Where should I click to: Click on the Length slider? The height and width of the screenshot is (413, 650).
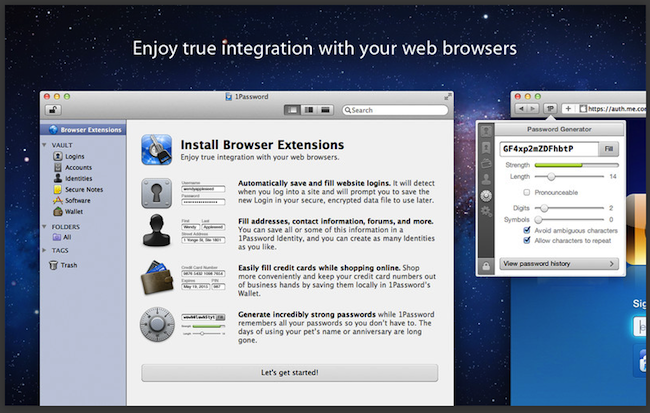[569, 177]
